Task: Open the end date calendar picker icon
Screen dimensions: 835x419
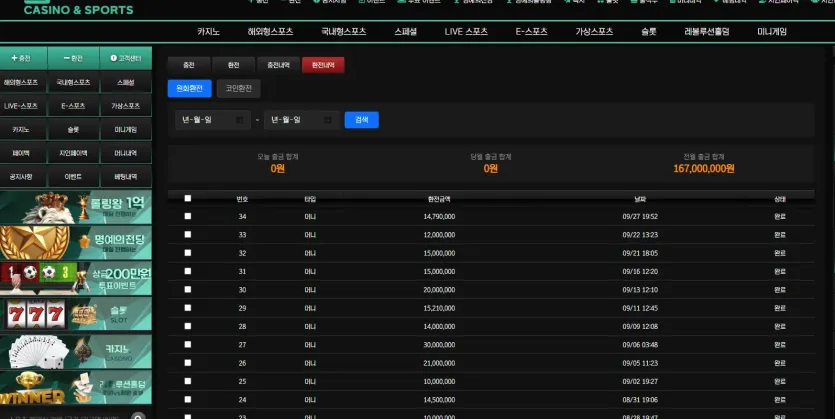Action: click(328, 120)
